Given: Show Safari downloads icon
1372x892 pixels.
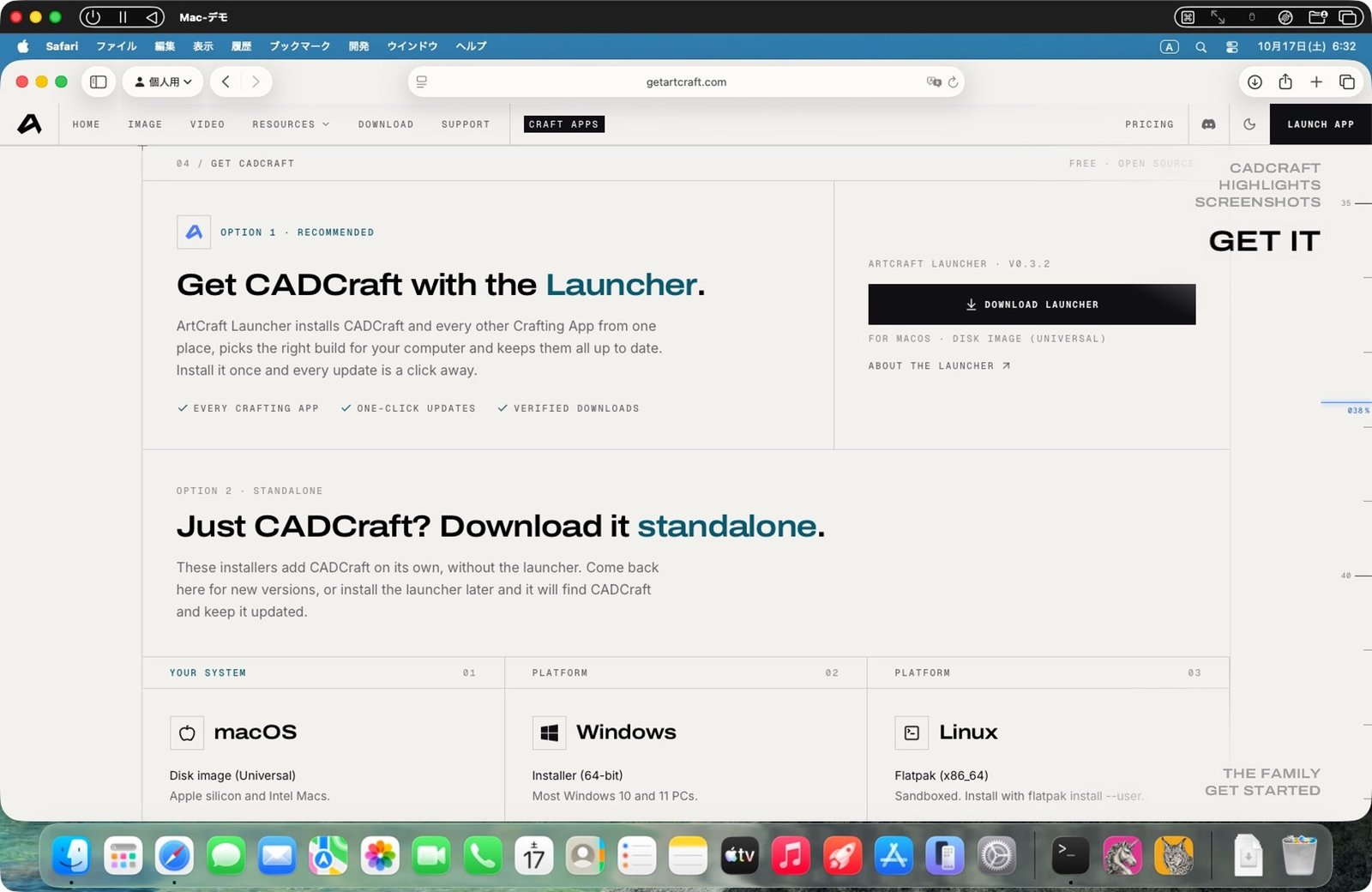Looking at the screenshot, I should pyautogui.click(x=1255, y=82).
